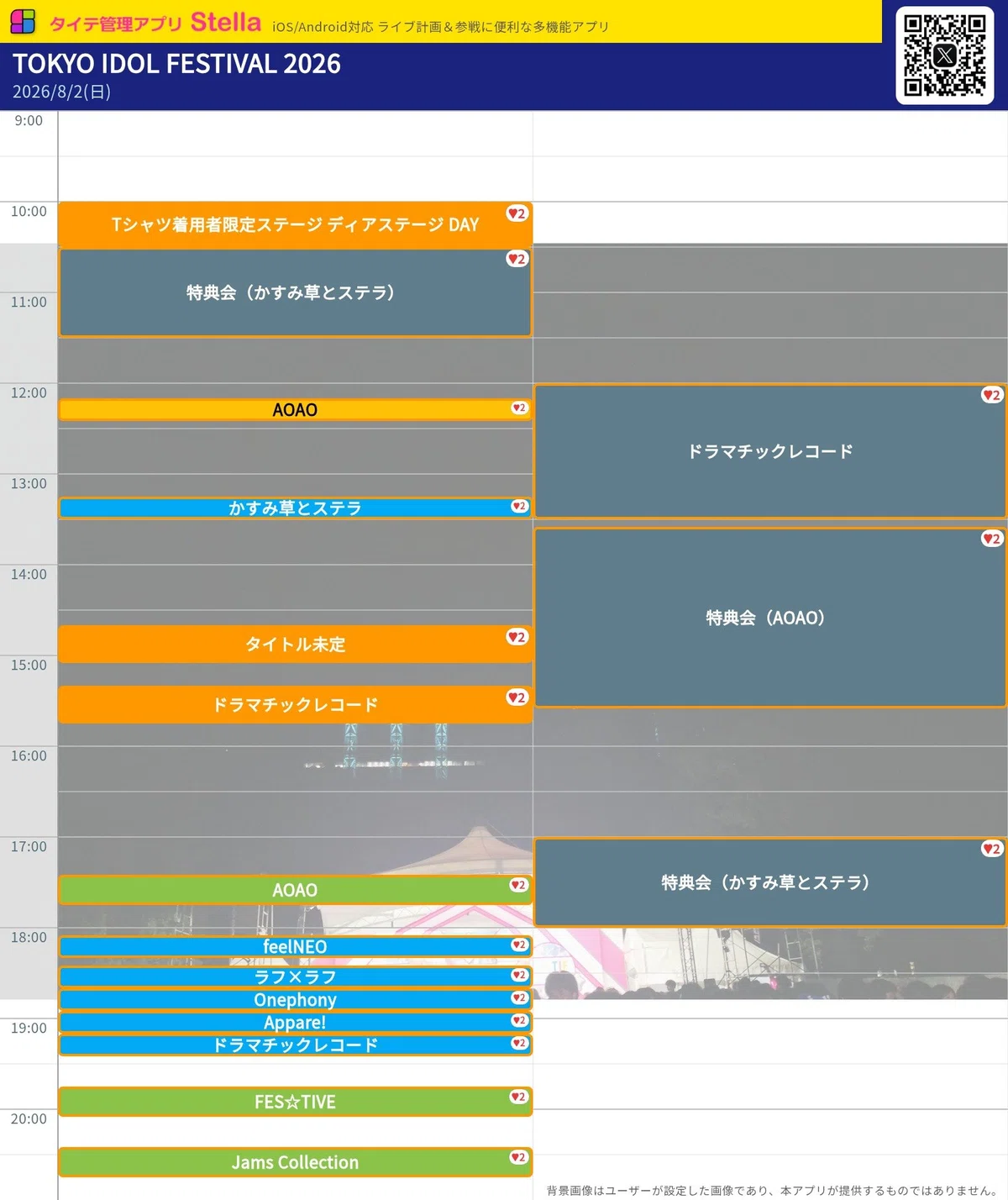Click the 18:00 time label

coord(29,937)
